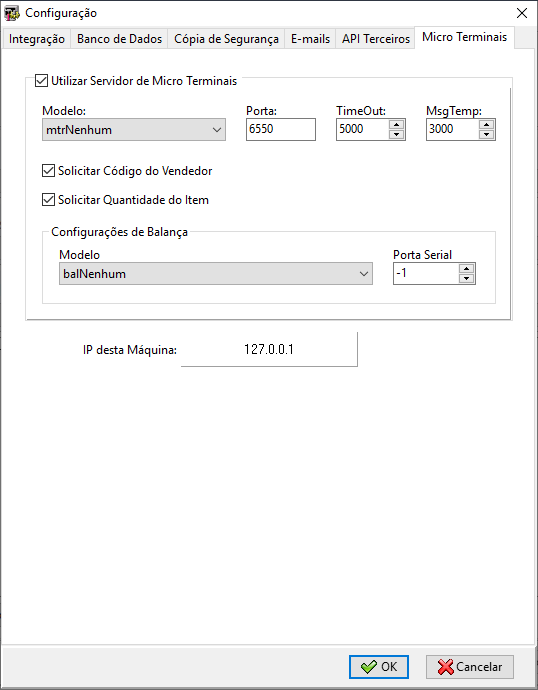Viewport: 538px width, 690px height.
Task: Select the E-mails tab
Action: click(x=311, y=39)
